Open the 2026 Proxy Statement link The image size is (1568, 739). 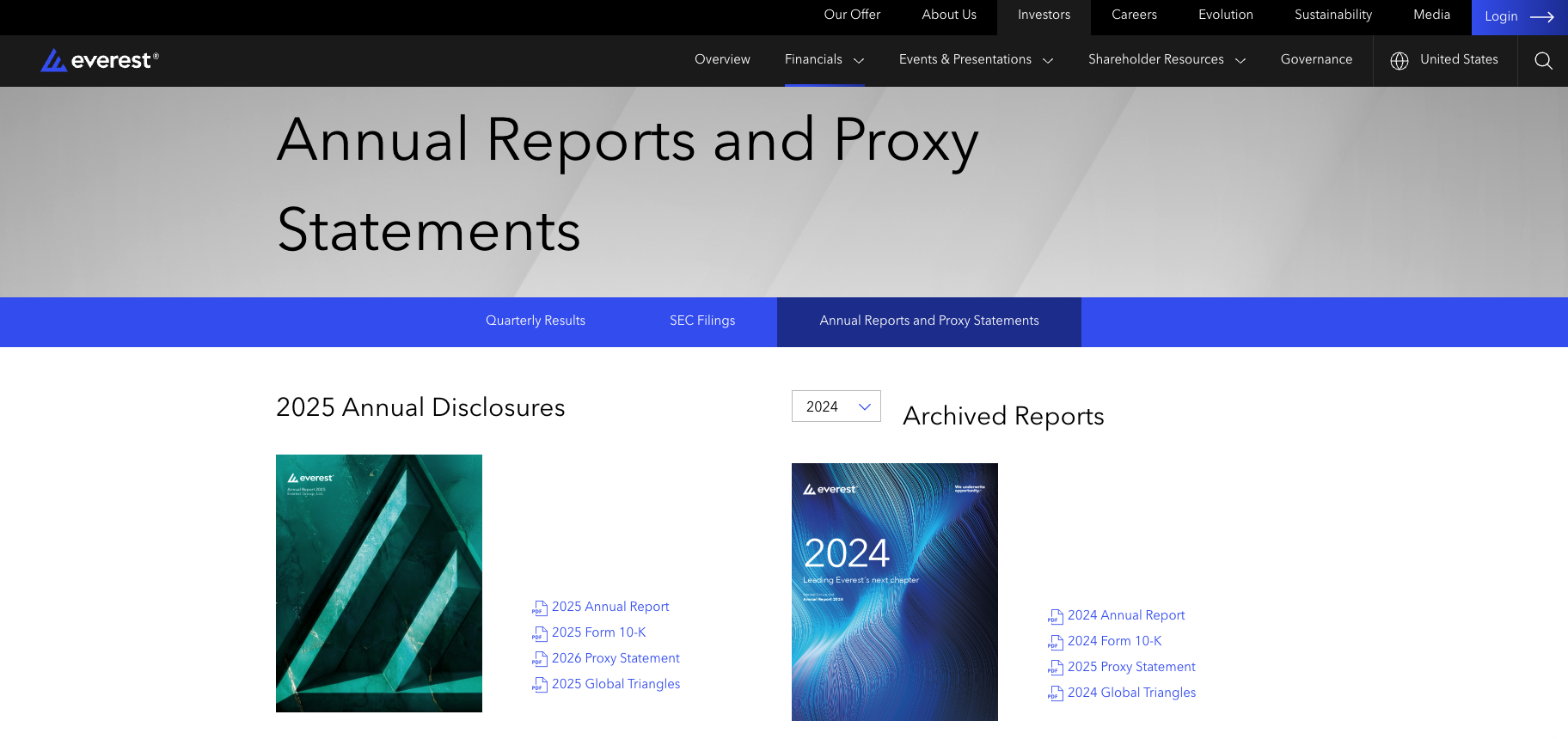(x=616, y=658)
